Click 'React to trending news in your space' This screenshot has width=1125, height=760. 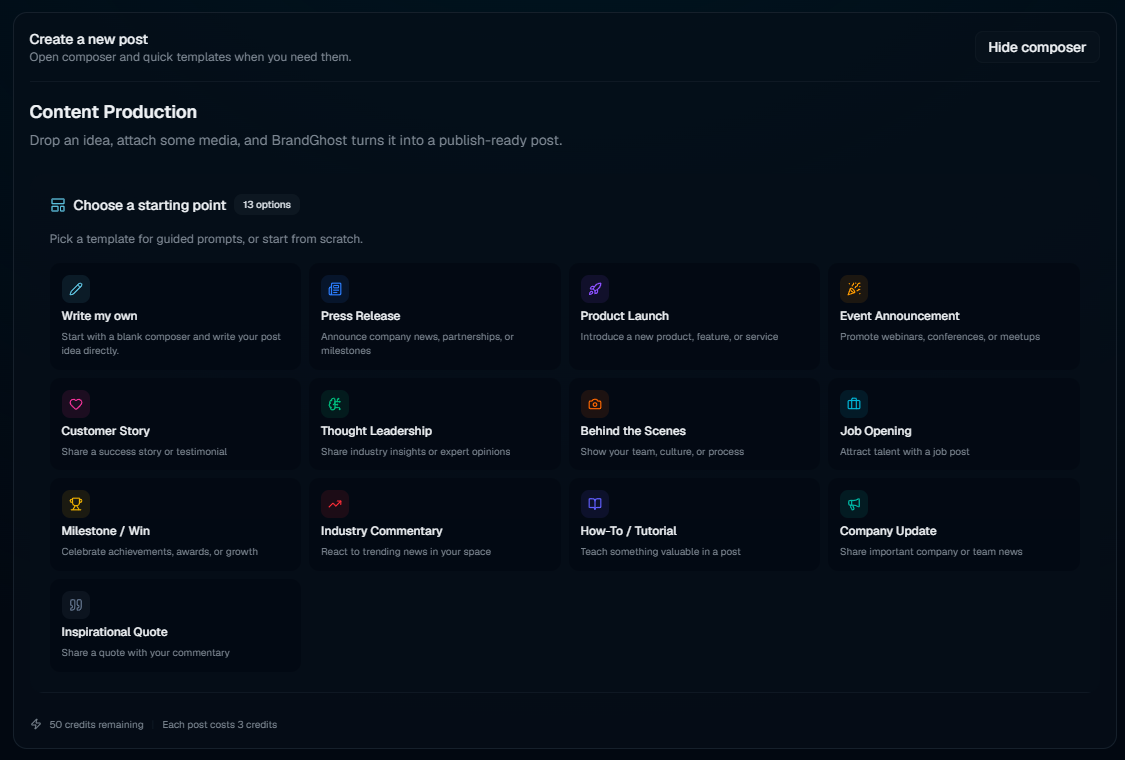pyautogui.click(x=405, y=552)
